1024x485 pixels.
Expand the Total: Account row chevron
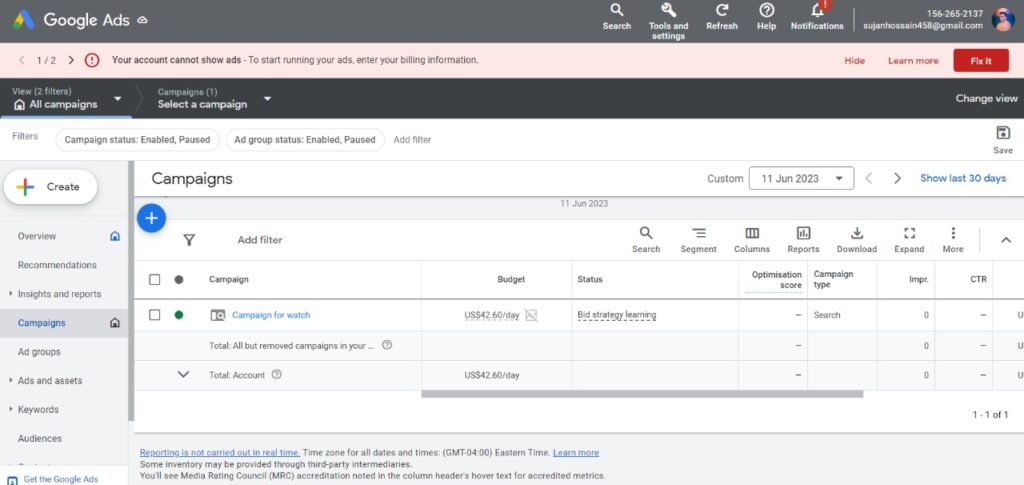pos(183,375)
